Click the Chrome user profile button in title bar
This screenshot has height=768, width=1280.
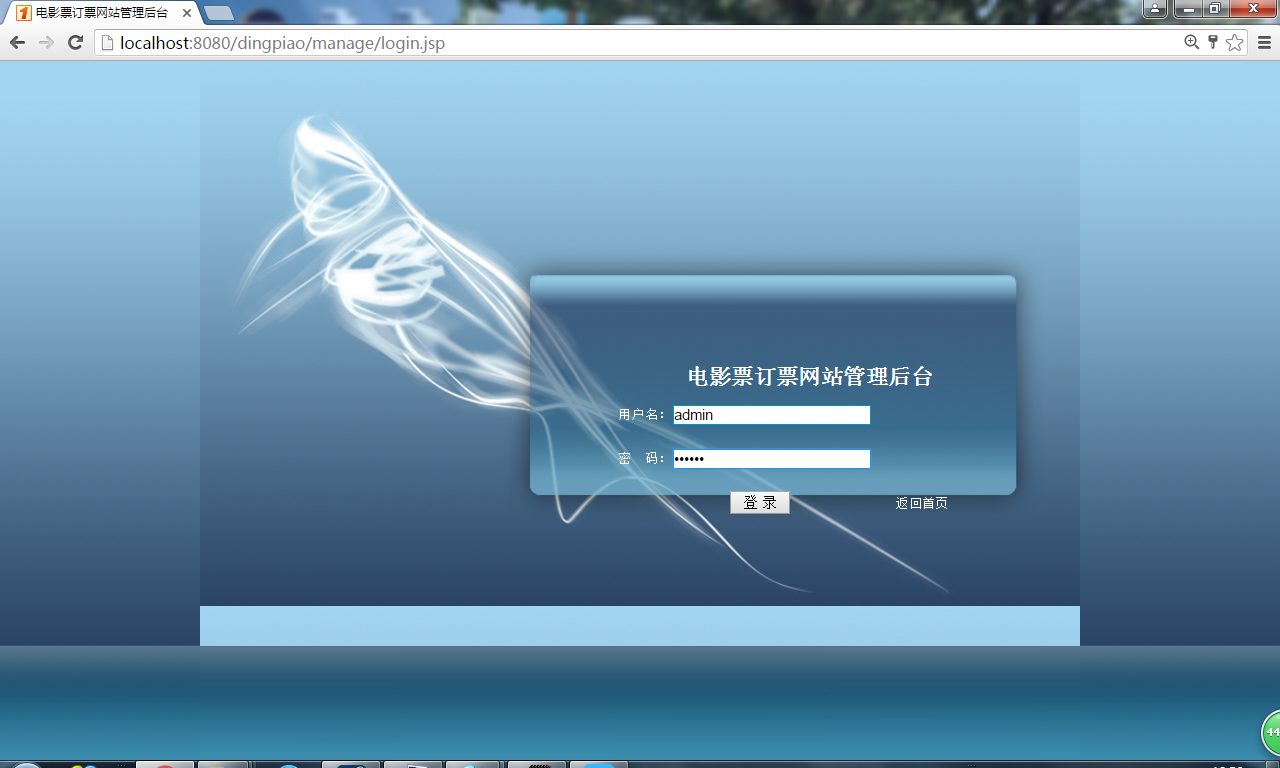pyautogui.click(x=1155, y=9)
